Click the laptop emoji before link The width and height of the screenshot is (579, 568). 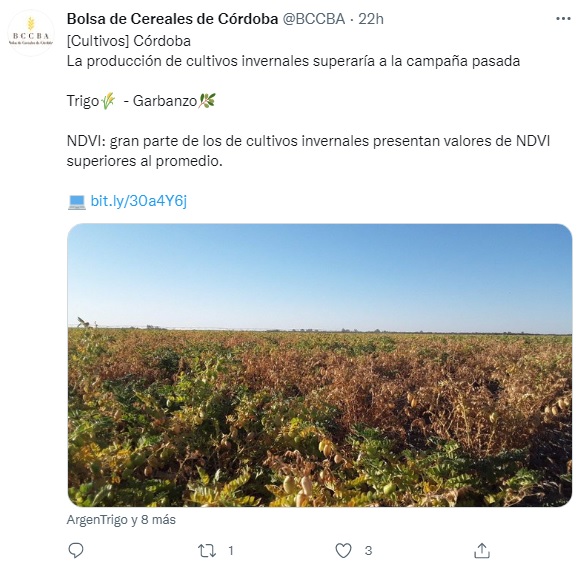coord(77,202)
